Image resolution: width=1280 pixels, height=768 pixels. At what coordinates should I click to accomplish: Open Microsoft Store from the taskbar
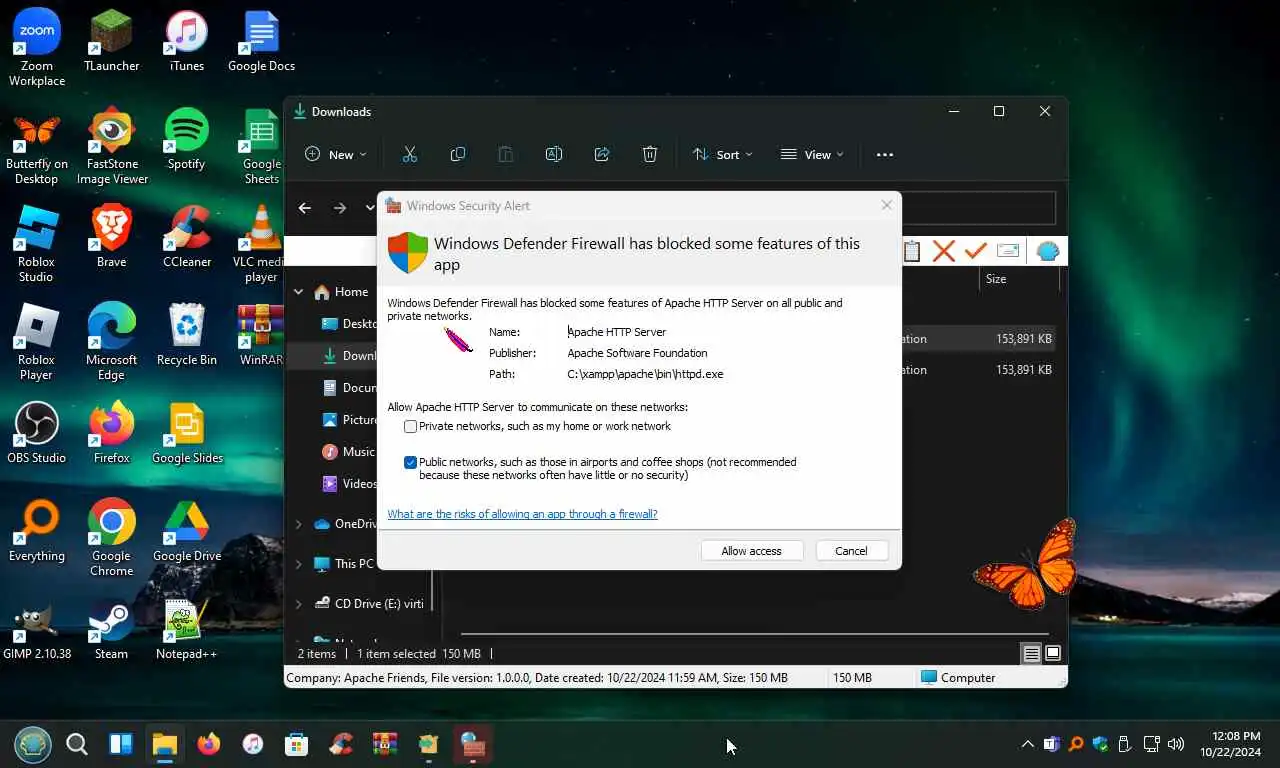tap(296, 744)
